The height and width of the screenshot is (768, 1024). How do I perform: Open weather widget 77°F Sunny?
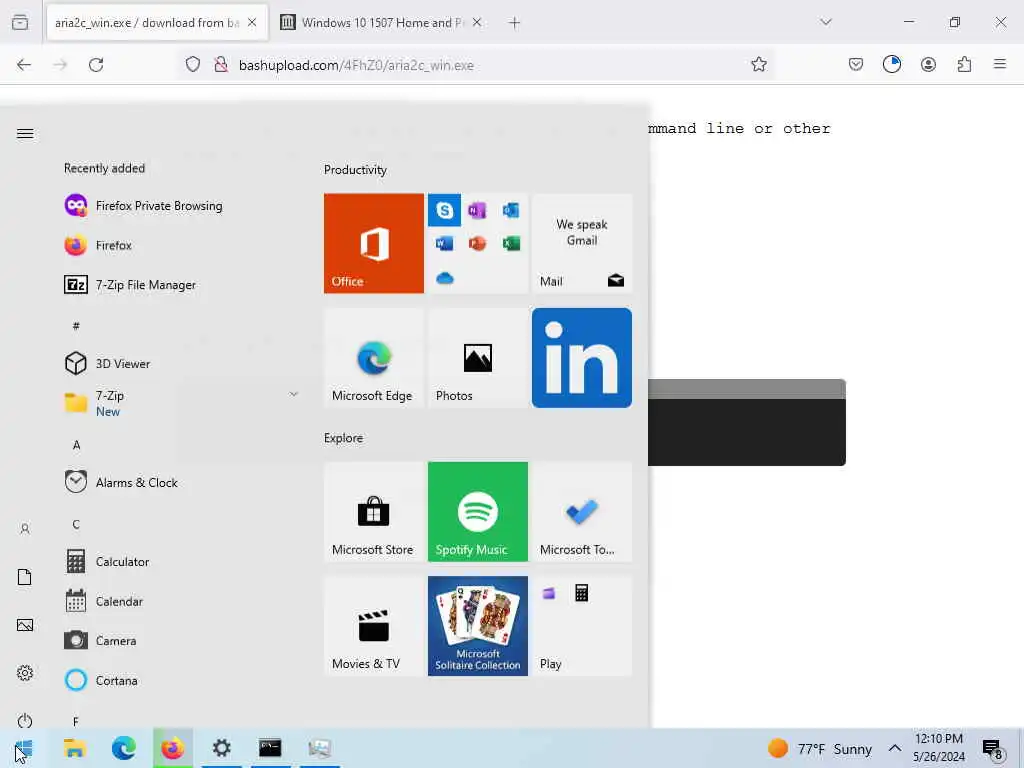(820, 748)
